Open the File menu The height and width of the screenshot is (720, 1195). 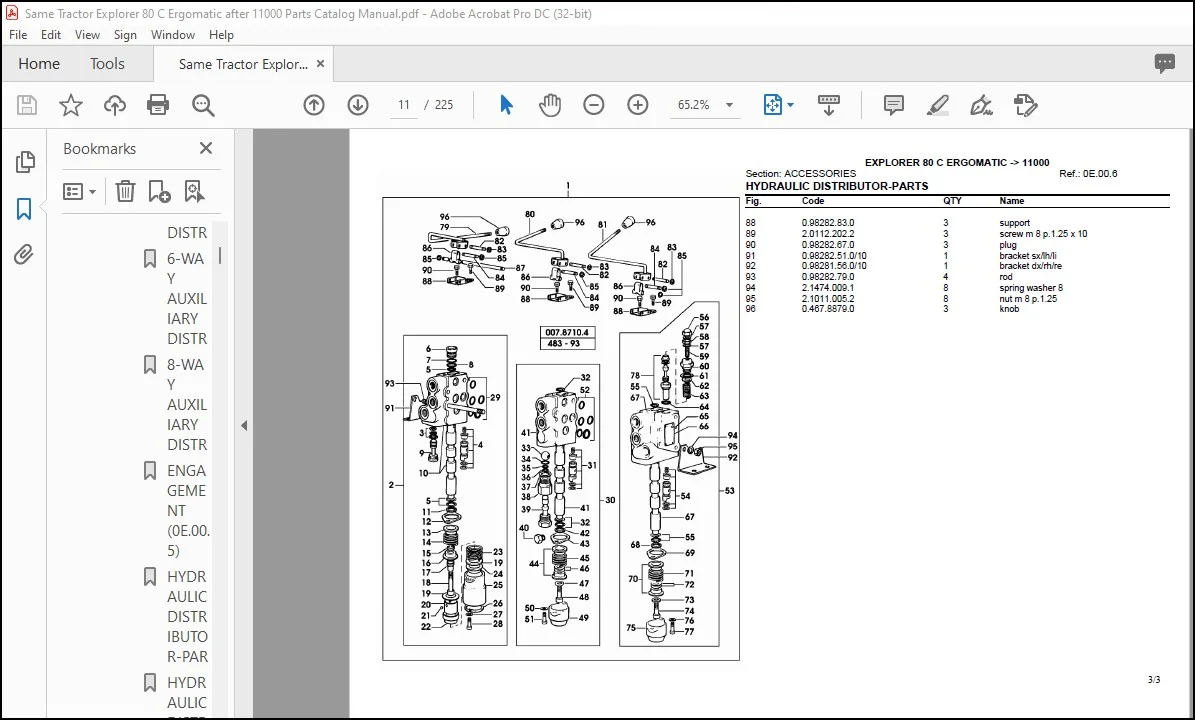click(x=18, y=35)
